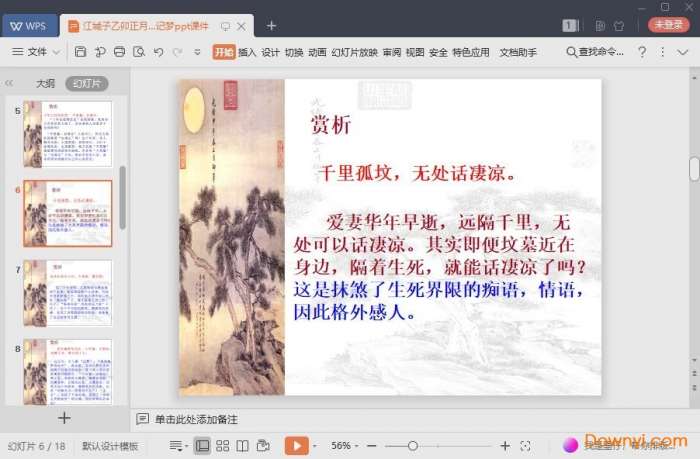This screenshot has width=700, height=459.
Task: Select slide 8 thumbnail
Action: point(67,372)
